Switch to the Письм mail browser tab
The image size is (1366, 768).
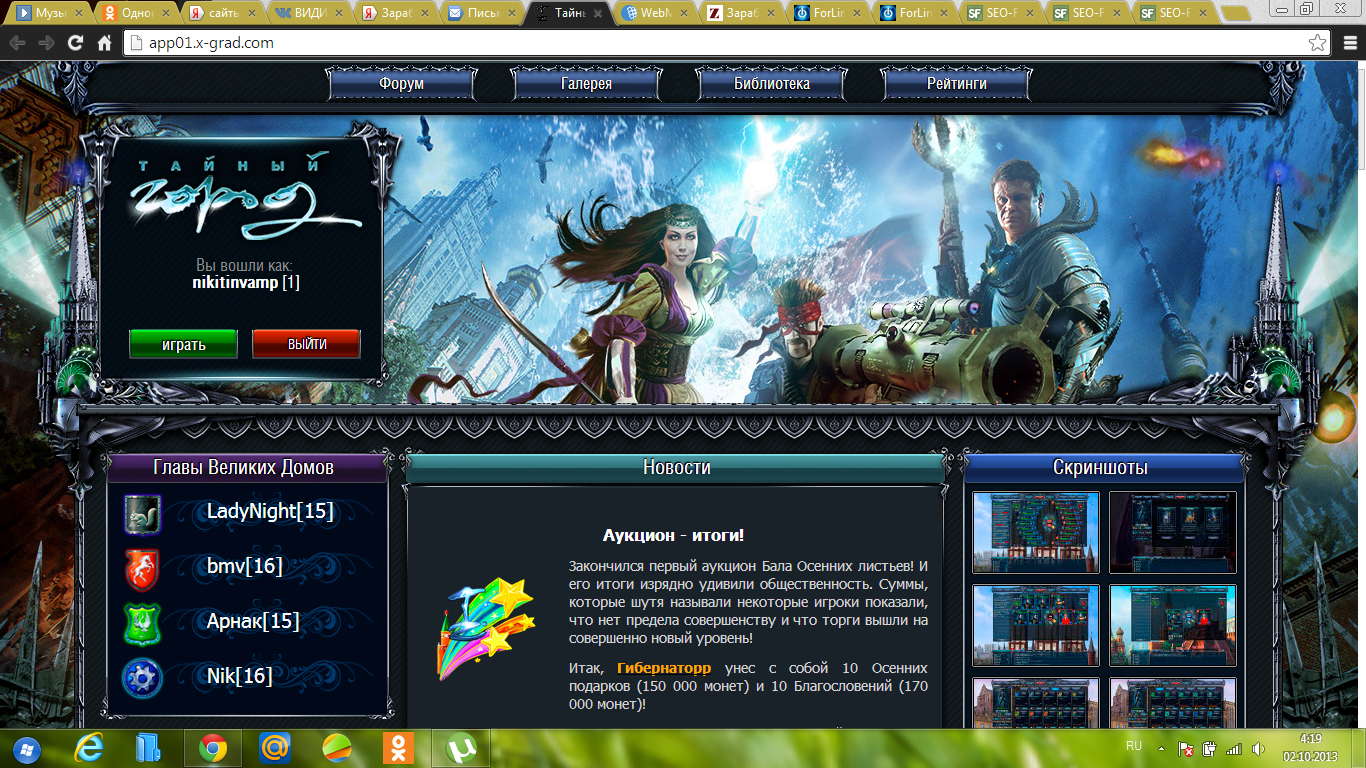point(482,14)
